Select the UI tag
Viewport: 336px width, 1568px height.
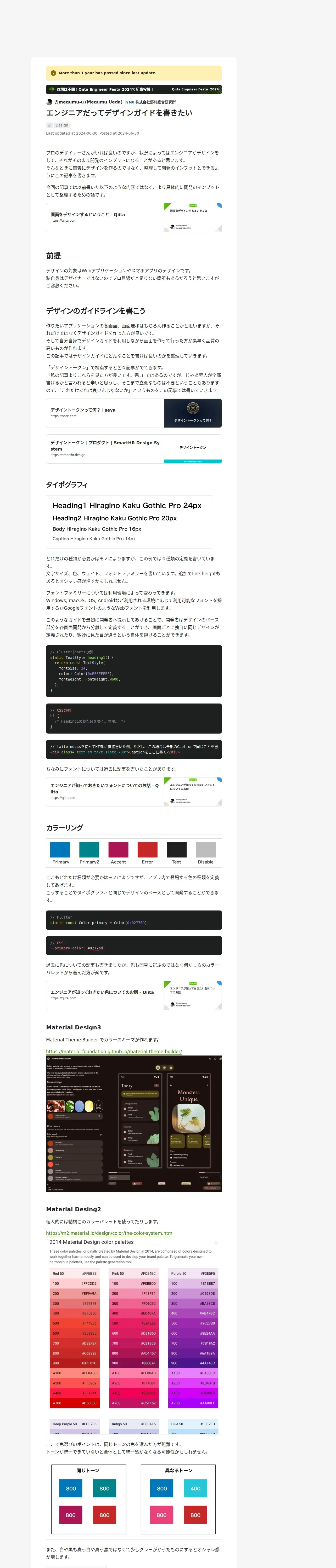click(49, 125)
